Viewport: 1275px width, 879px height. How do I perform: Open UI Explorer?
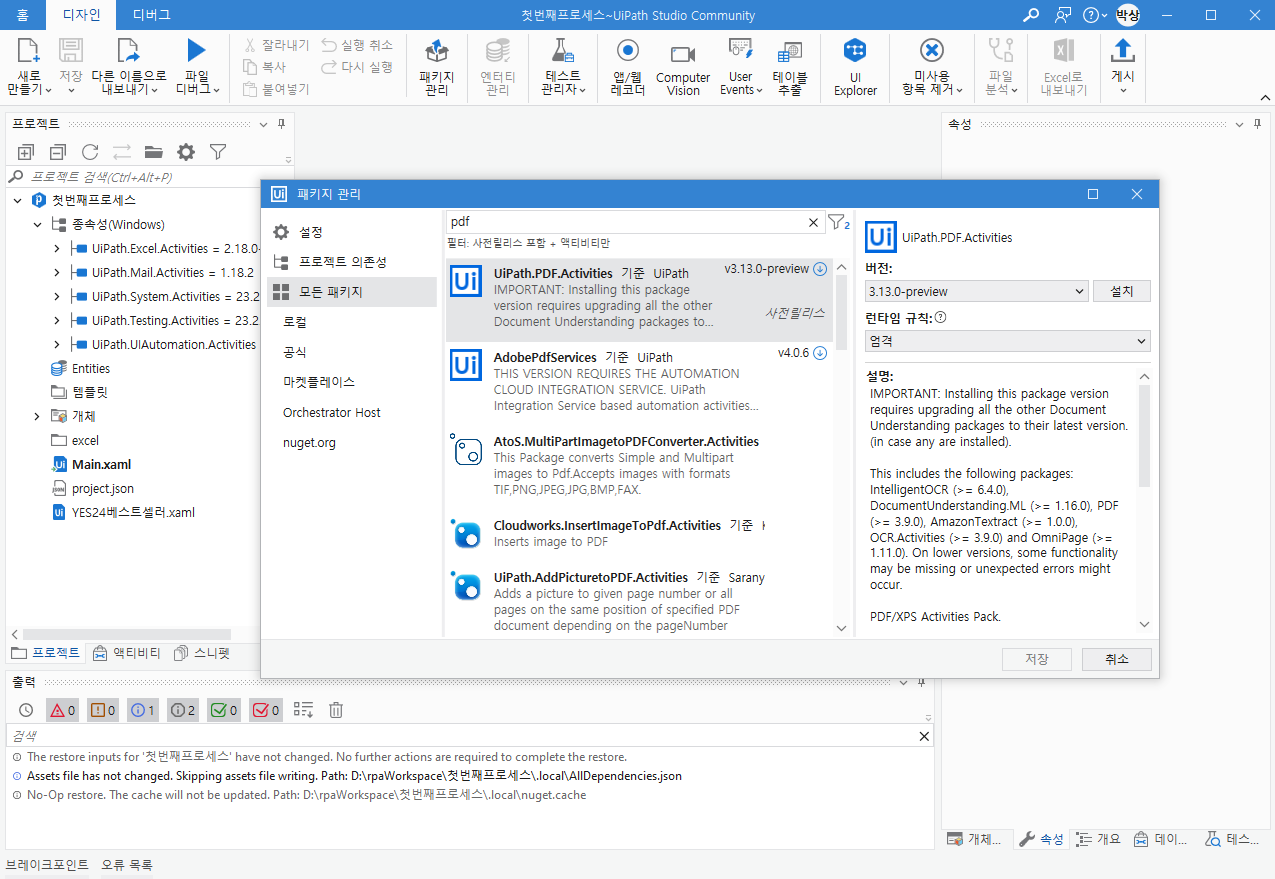pos(855,67)
